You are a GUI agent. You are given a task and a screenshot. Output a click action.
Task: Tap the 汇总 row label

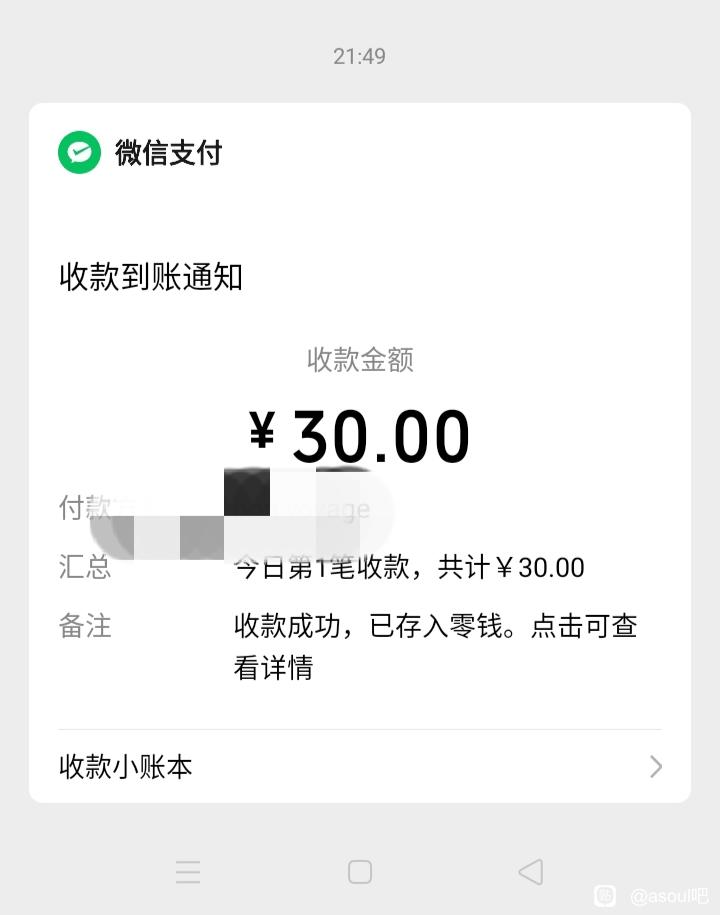[85, 568]
